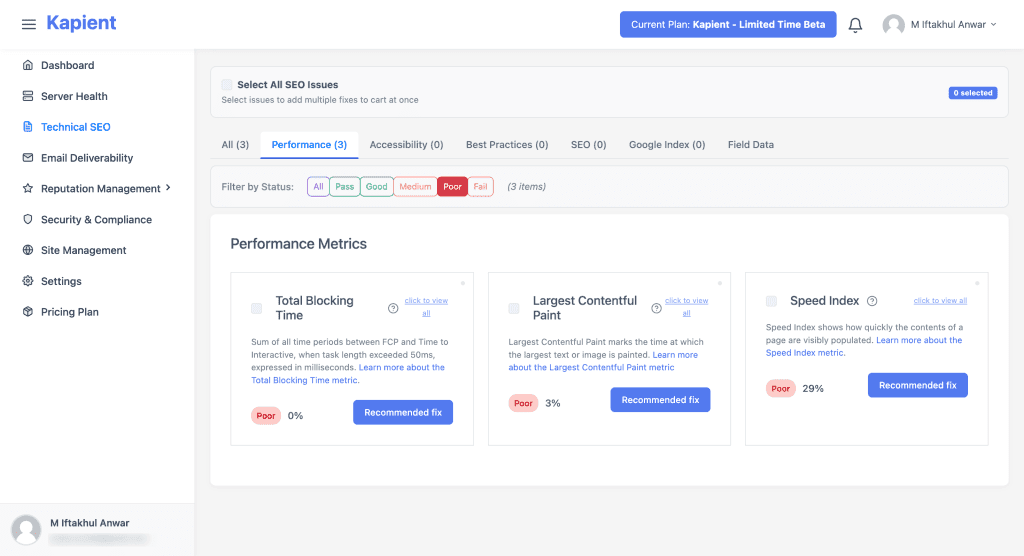Image resolution: width=1024 pixels, height=556 pixels.
Task: Click the Email Deliverability envelope icon
Action: [x=27, y=157]
